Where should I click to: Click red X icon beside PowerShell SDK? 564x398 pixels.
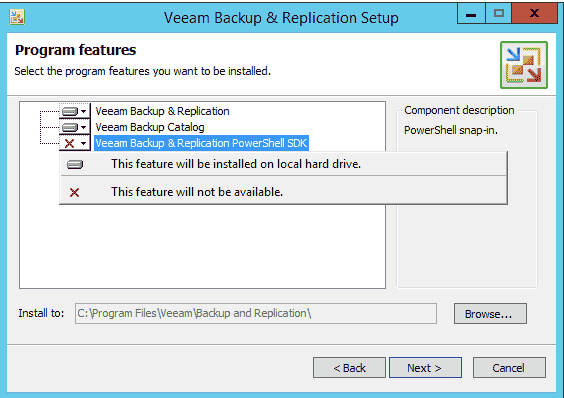click(69, 143)
